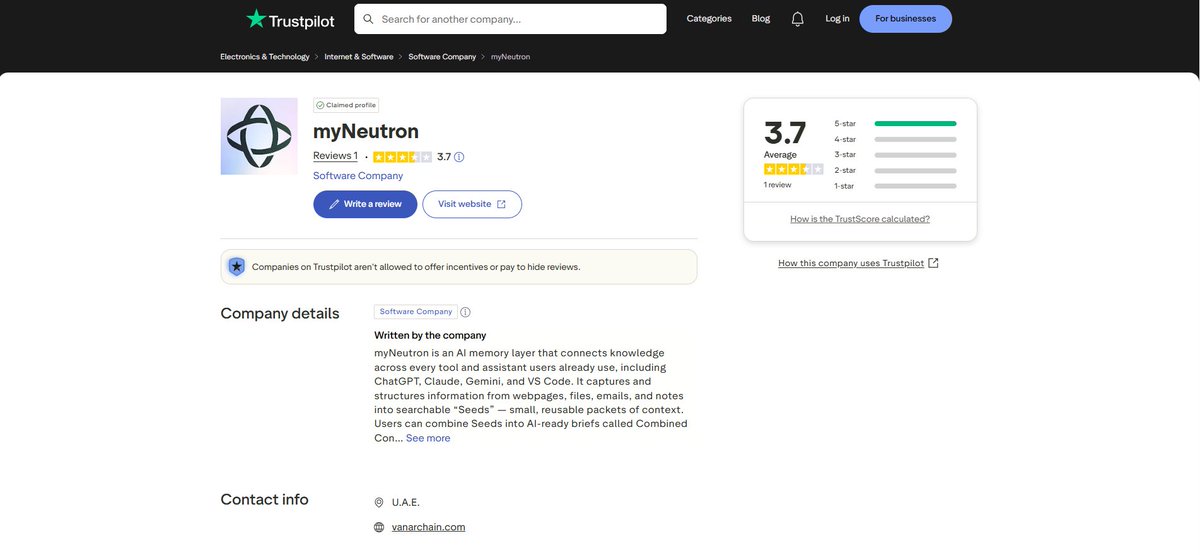Click the myNeutron company logo
The width and height of the screenshot is (1200, 555).
[259, 136]
